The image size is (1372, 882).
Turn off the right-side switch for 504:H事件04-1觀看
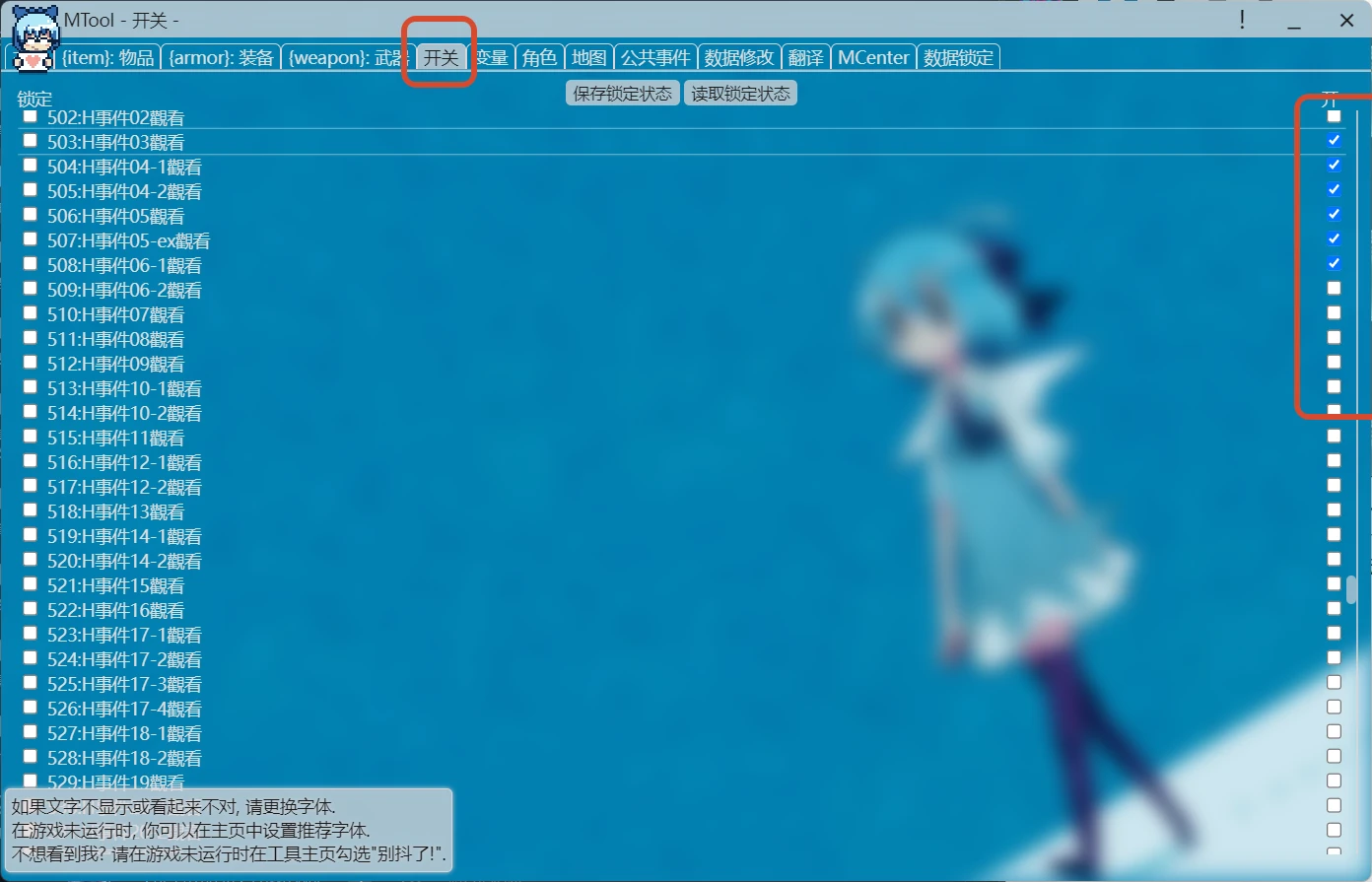click(x=1334, y=165)
